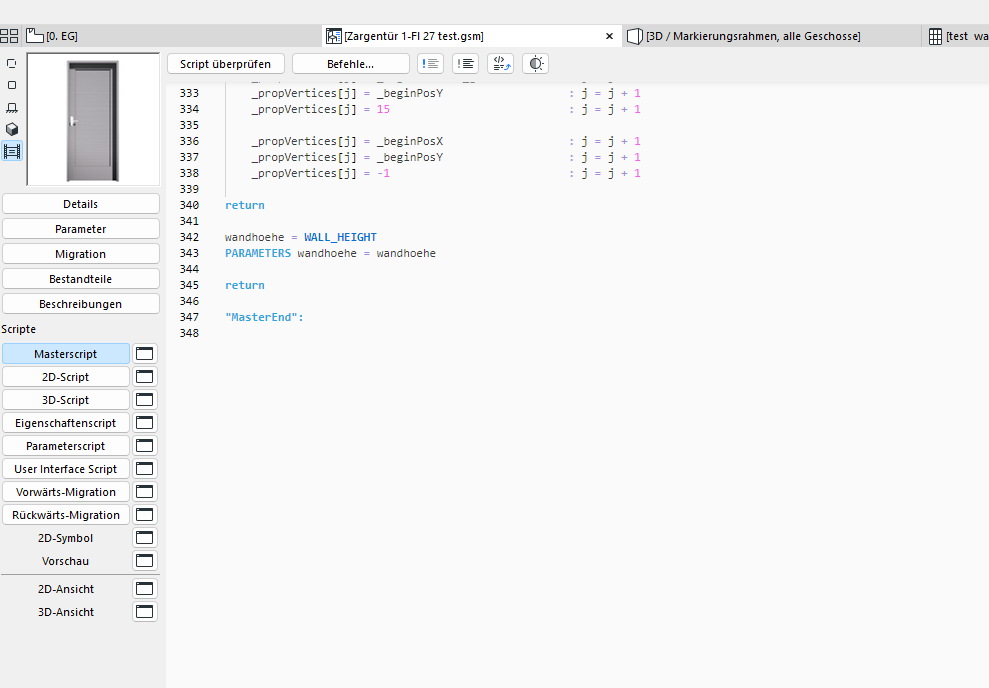Select the User Interface Script entry
Image resolution: width=989 pixels, height=688 pixels.
coord(66,469)
